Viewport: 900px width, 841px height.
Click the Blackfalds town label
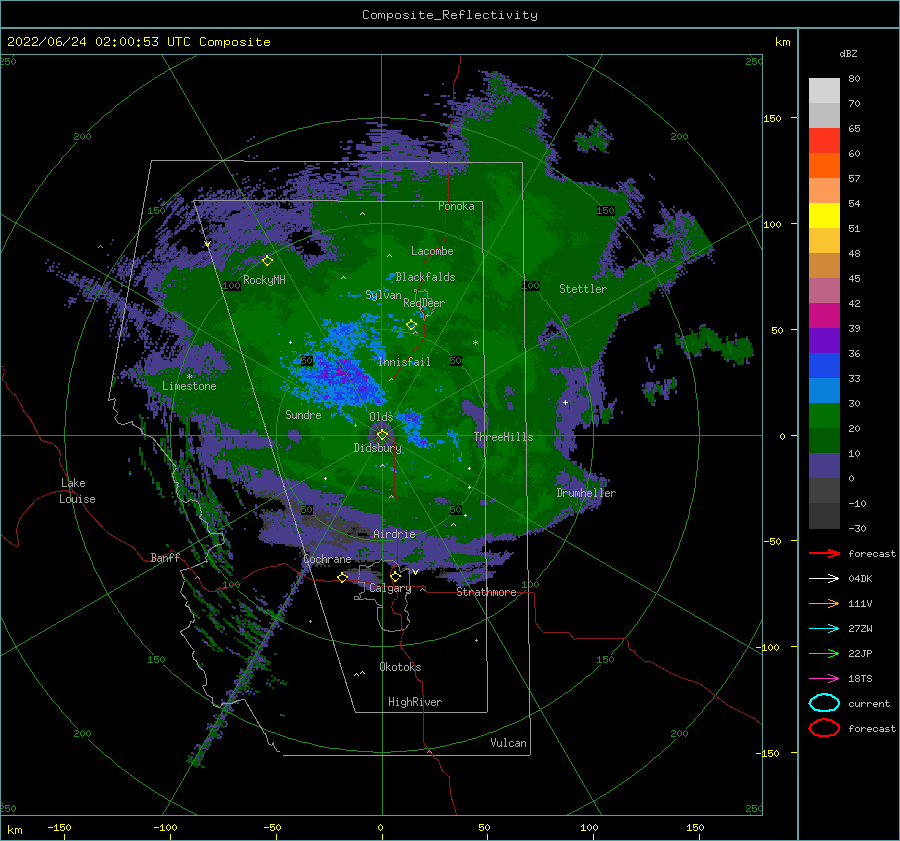425,277
